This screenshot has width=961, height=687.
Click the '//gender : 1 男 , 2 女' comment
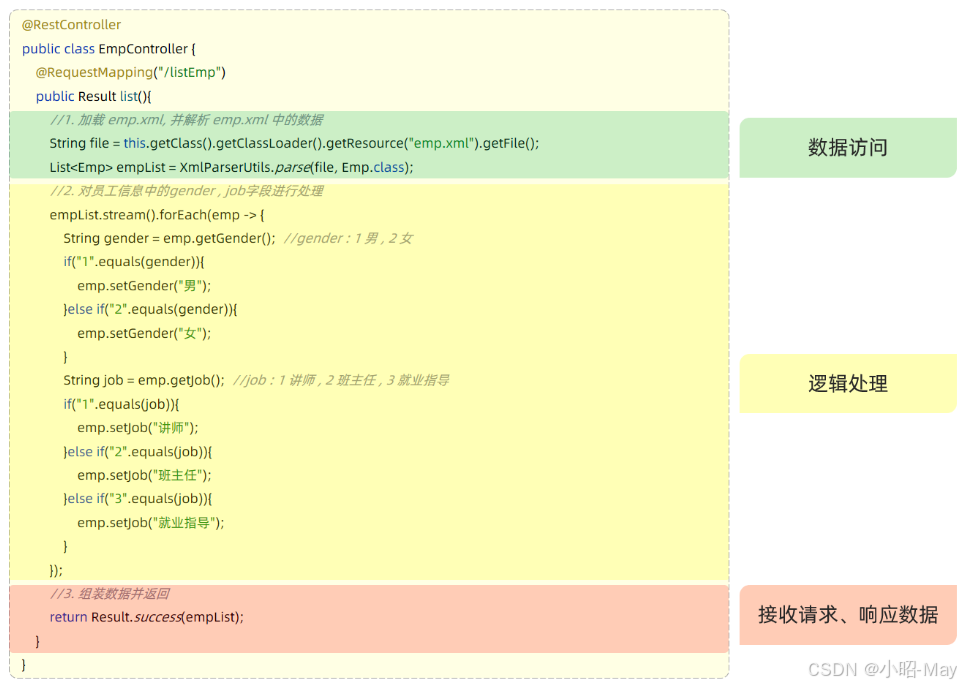tap(348, 238)
